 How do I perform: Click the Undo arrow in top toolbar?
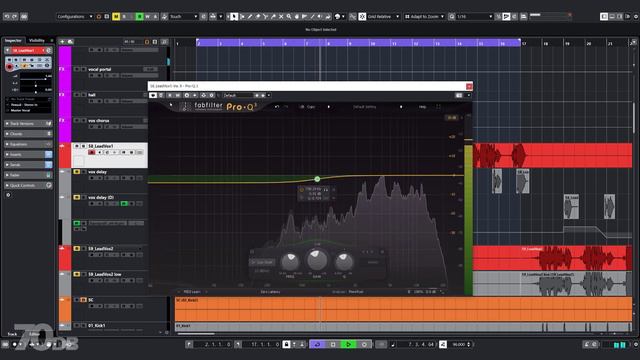[7, 16]
